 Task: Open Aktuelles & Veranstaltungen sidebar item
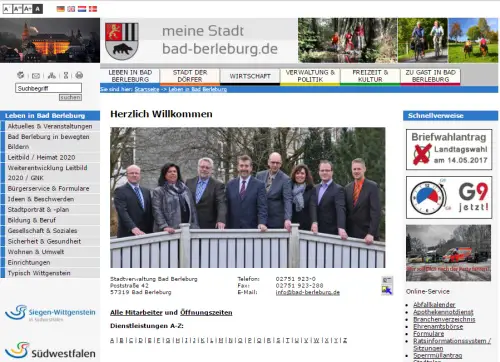pos(50,126)
